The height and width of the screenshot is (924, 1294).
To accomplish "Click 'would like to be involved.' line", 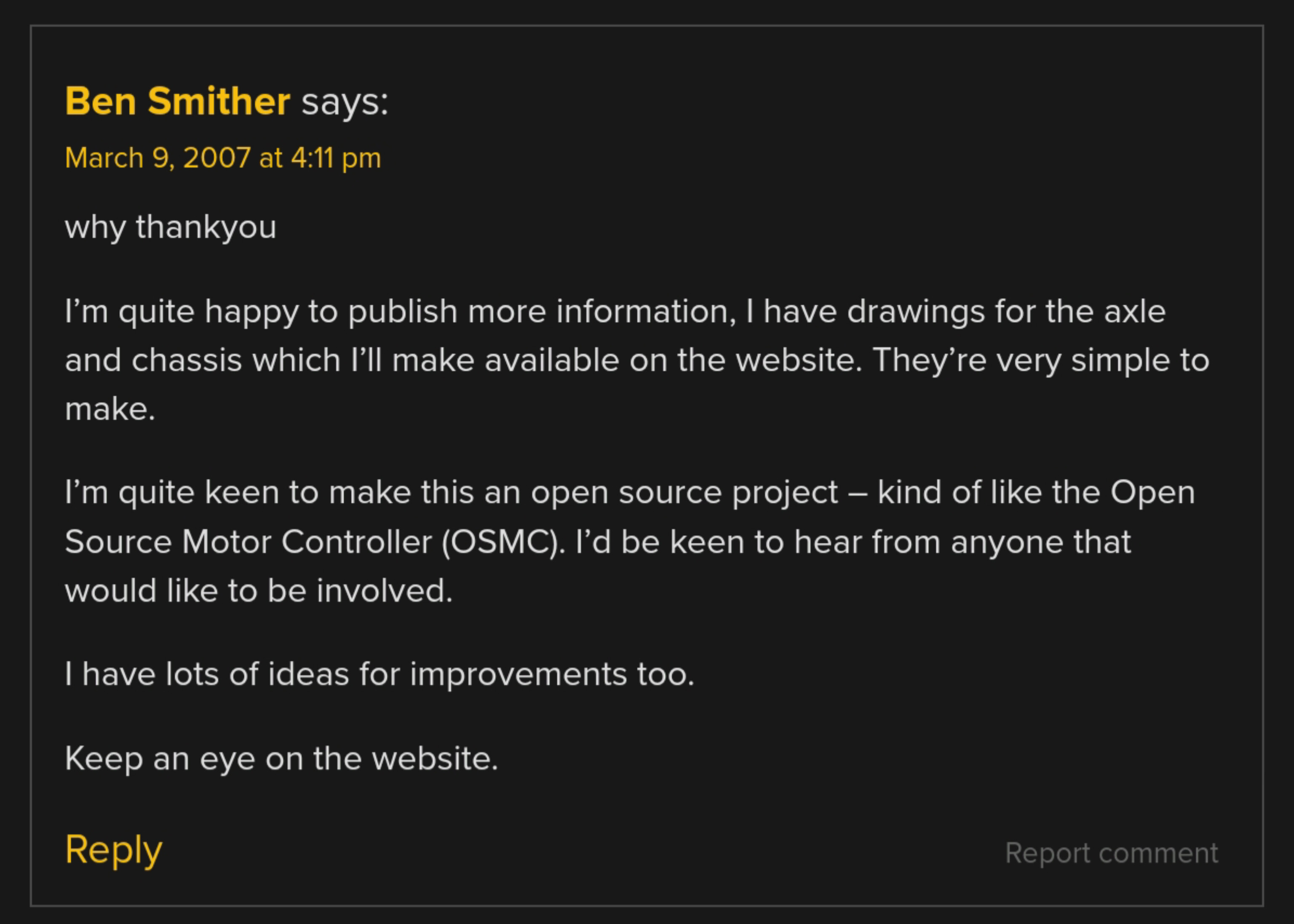I will [x=259, y=590].
